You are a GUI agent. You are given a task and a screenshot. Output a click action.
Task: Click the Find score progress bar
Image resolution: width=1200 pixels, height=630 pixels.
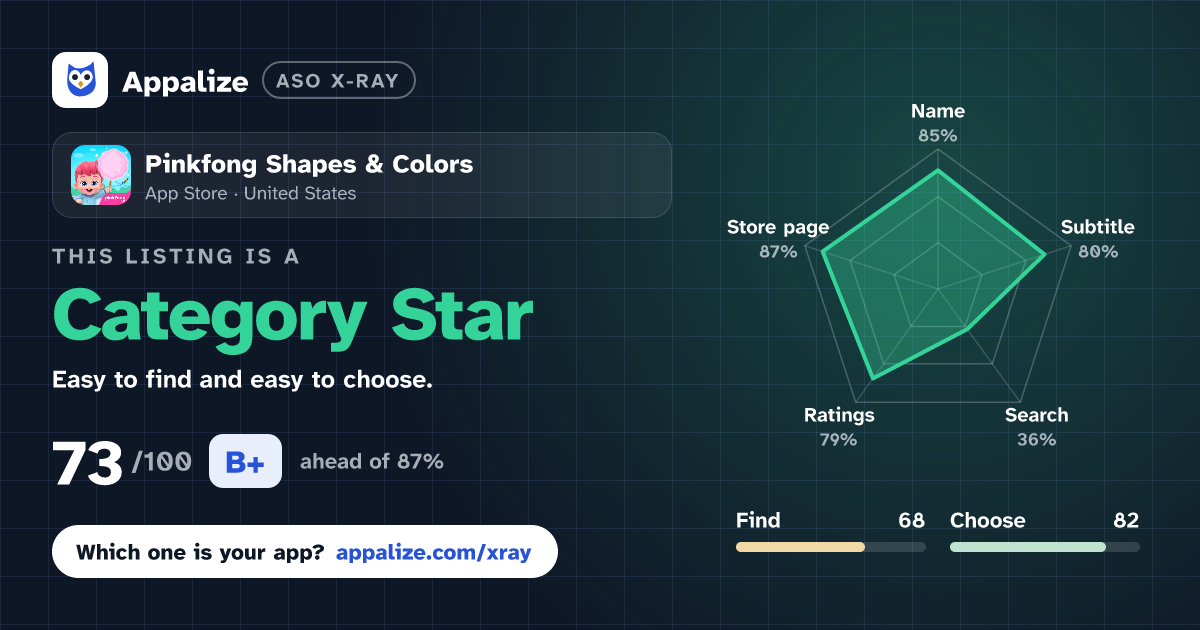830,547
